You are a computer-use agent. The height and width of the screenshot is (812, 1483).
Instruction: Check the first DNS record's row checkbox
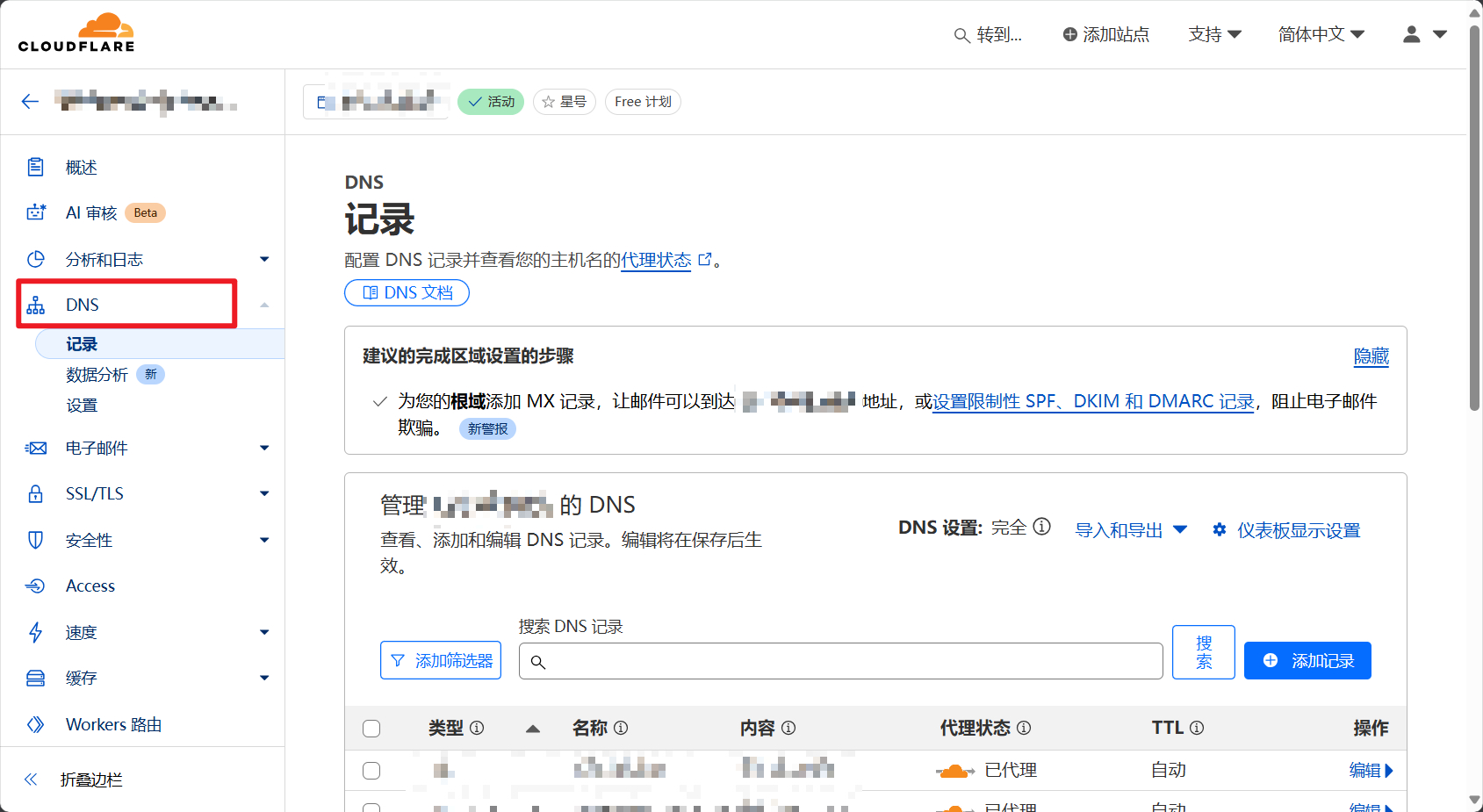(371, 770)
